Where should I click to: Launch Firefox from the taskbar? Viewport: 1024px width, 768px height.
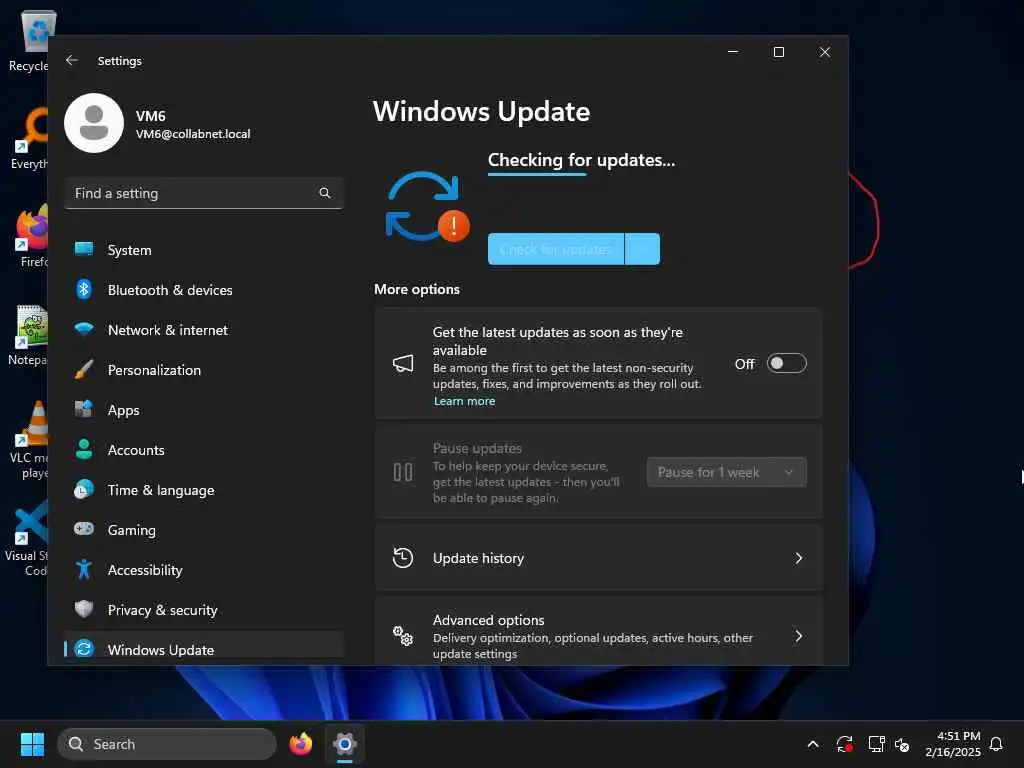click(x=300, y=744)
